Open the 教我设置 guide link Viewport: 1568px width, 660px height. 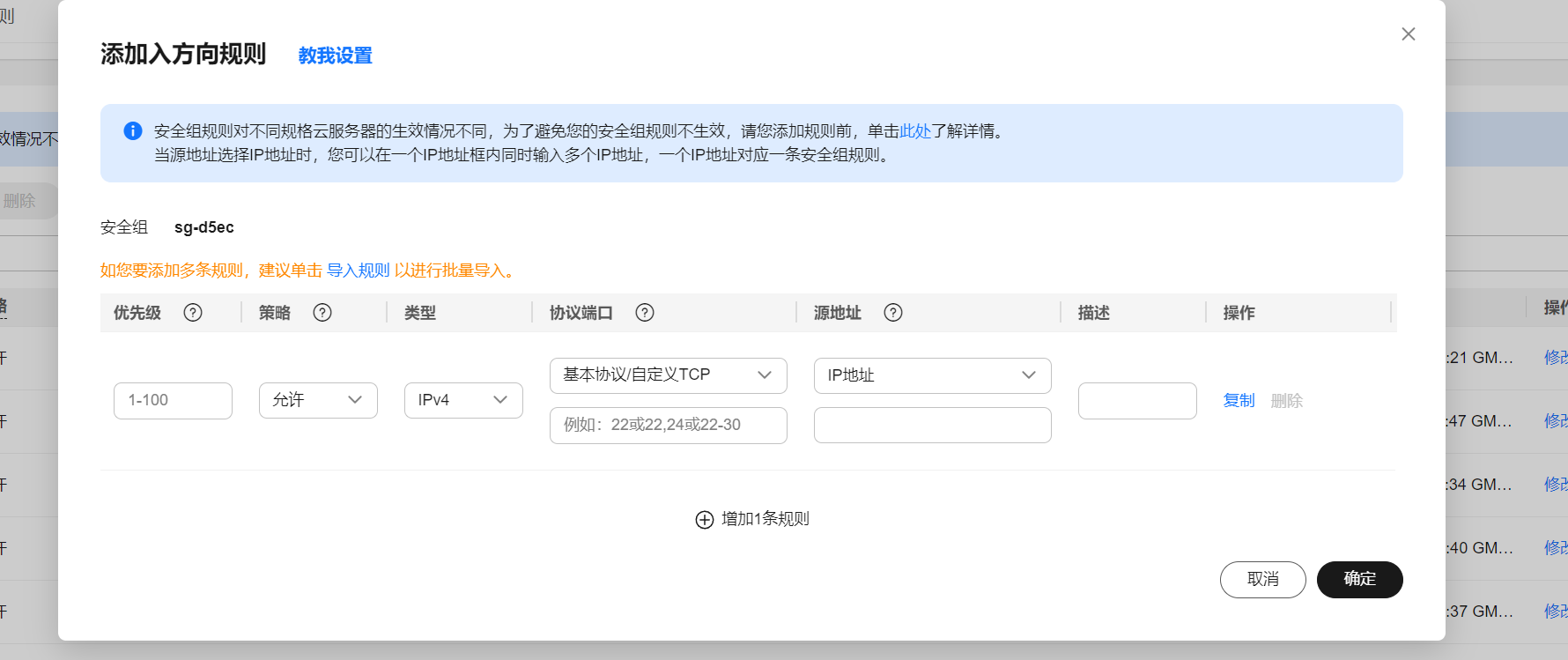(336, 56)
